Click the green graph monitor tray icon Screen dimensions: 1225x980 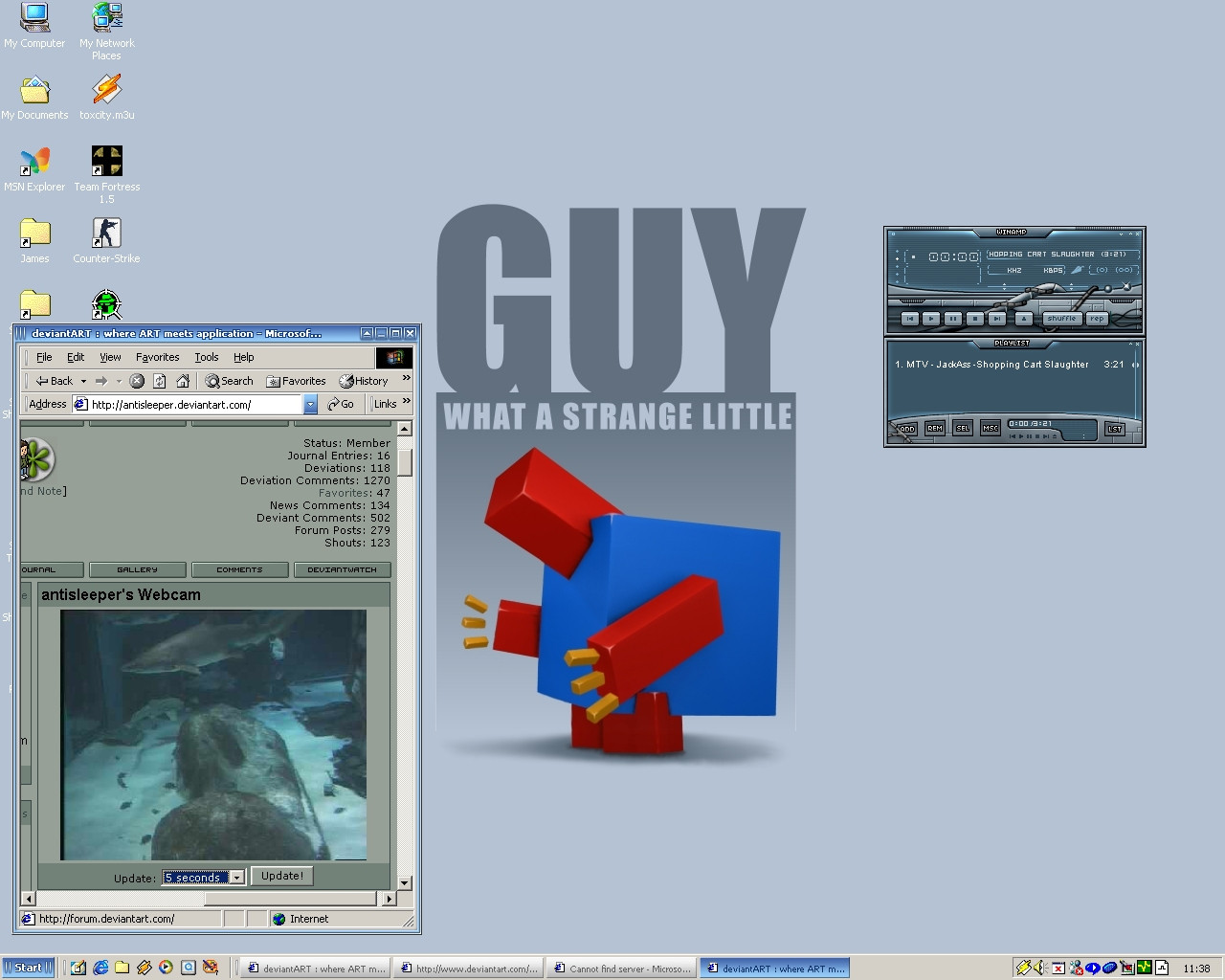tap(1145, 968)
